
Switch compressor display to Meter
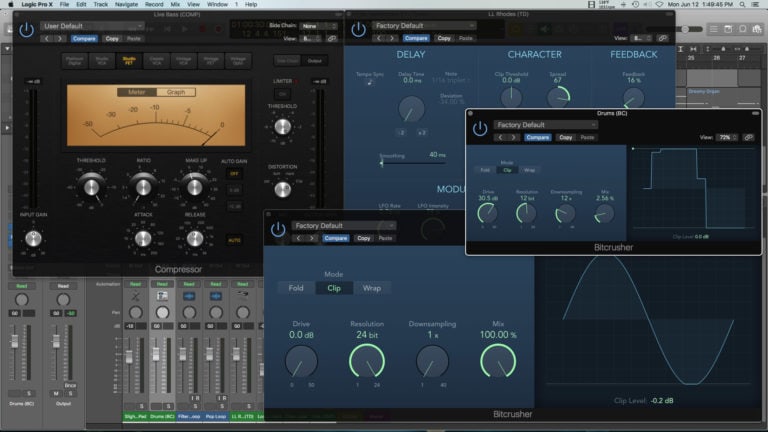point(137,92)
